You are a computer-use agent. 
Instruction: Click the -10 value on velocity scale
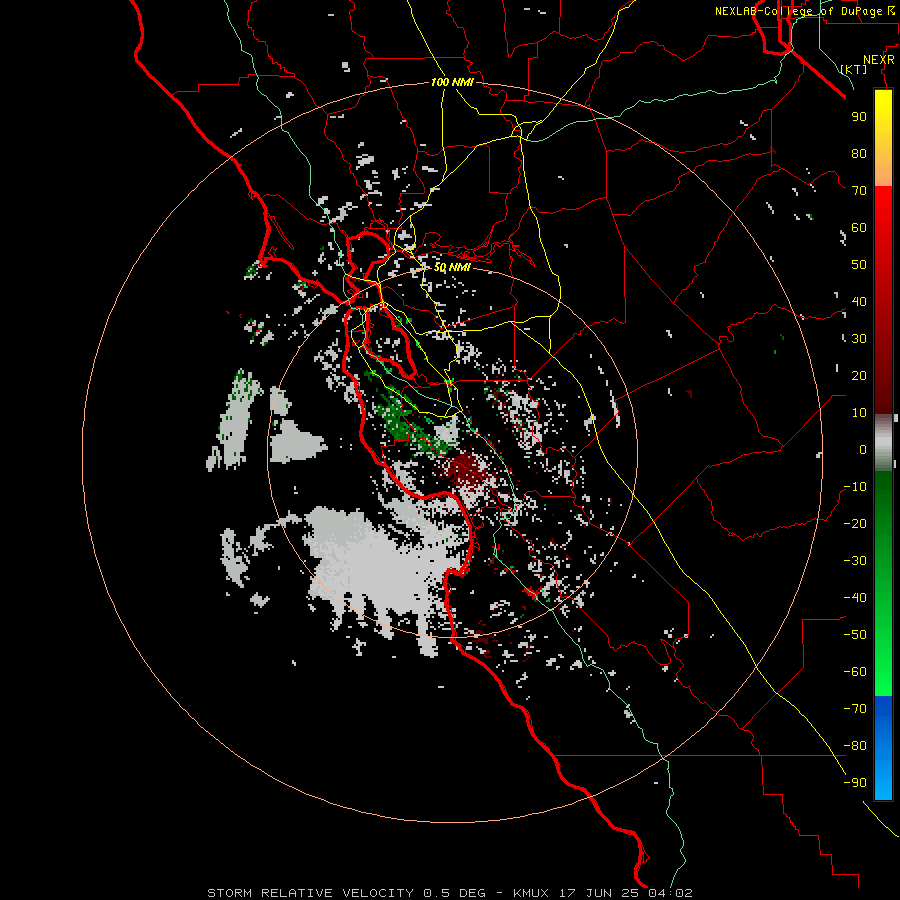coord(855,487)
